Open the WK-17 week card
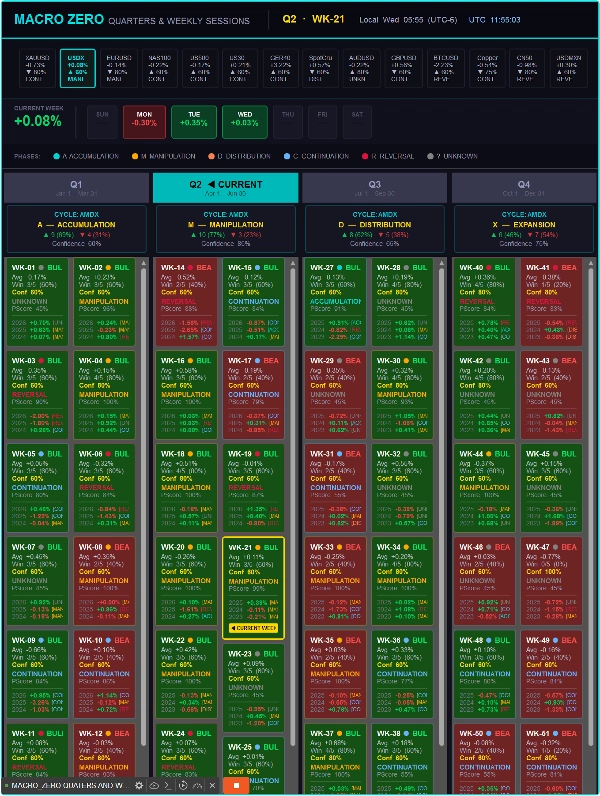 click(x=253, y=395)
